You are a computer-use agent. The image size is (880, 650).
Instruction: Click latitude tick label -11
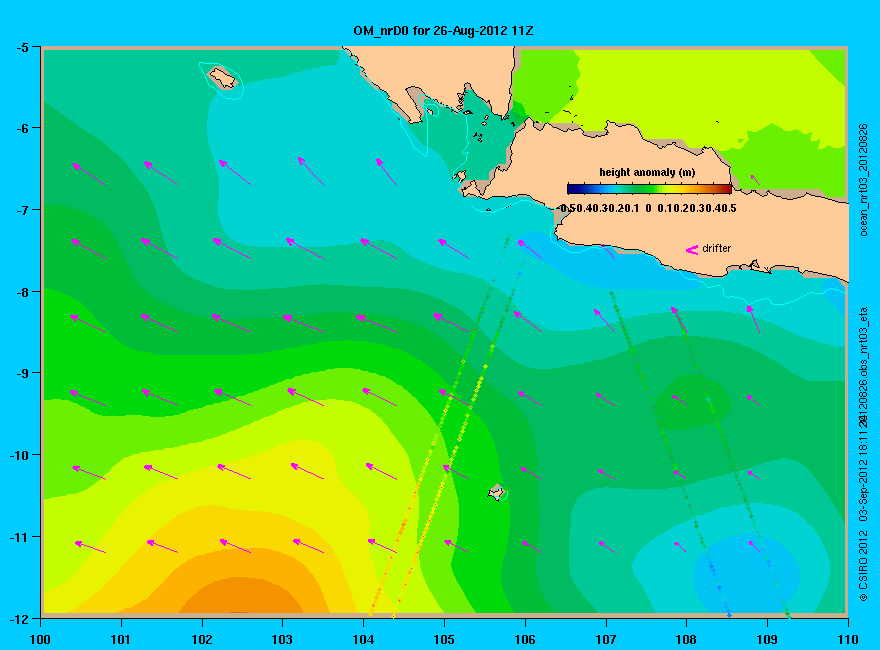pyautogui.click(x=20, y=537)
